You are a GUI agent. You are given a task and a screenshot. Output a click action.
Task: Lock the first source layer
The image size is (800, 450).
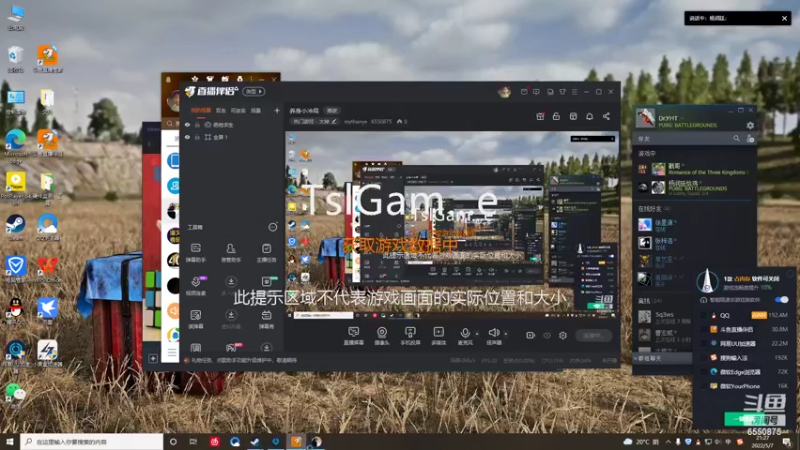pos(197,124)
